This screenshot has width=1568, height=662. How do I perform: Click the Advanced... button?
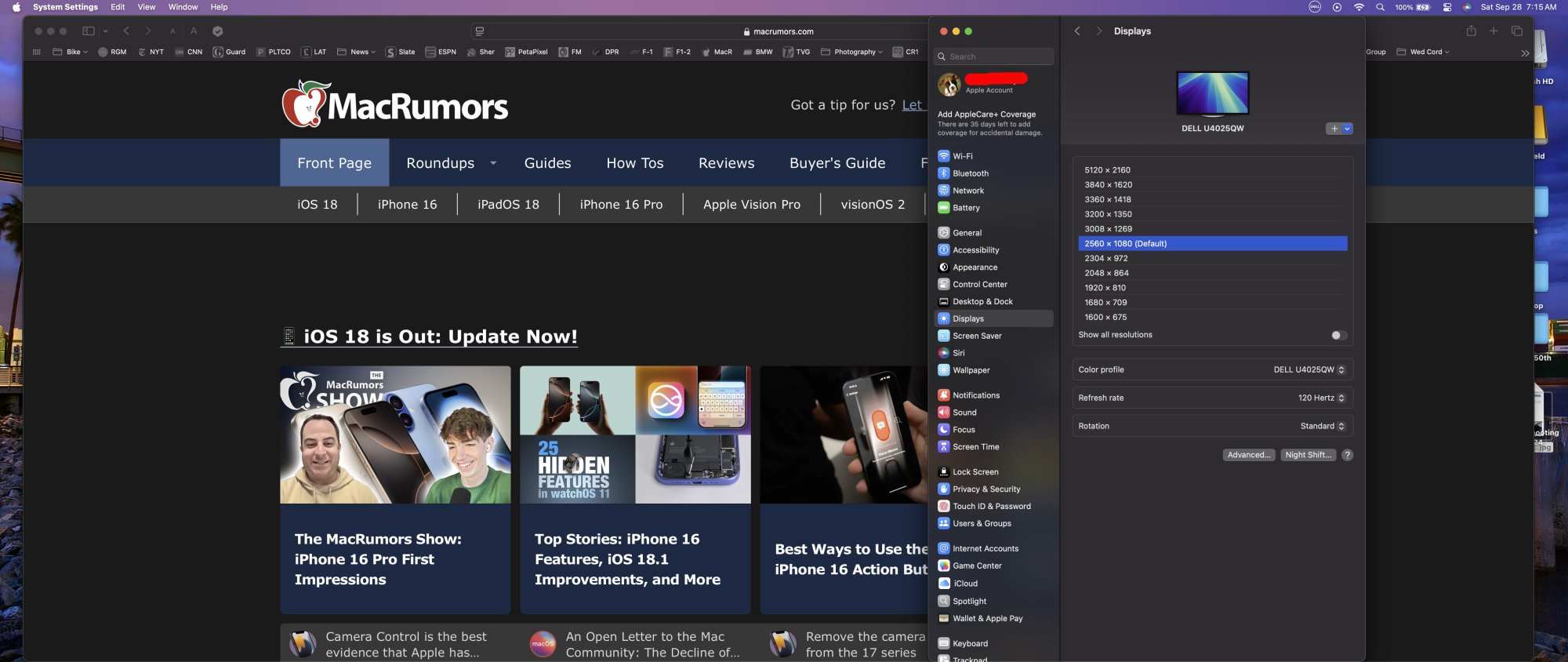pos(1248,455)
